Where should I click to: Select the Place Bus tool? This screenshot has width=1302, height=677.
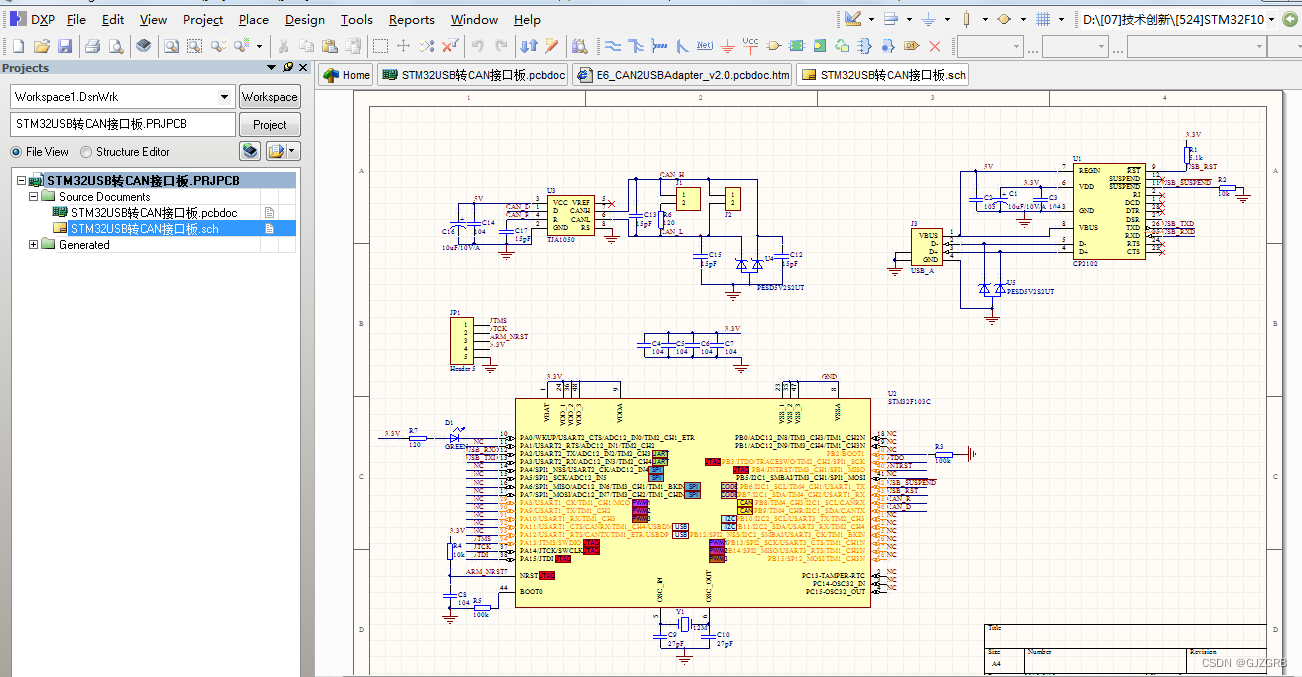[x=636, y=45]
